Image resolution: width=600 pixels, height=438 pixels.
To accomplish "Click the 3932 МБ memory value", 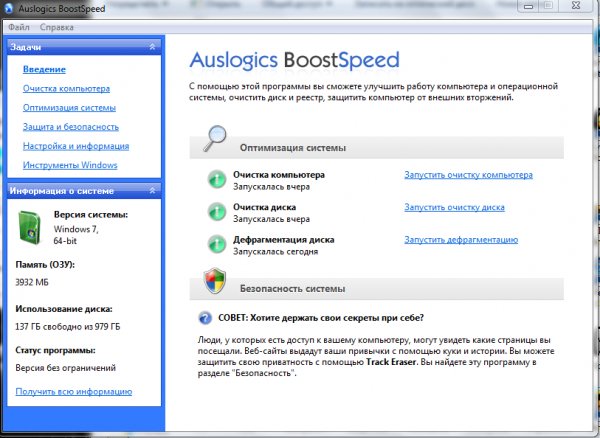I will 32,282.
